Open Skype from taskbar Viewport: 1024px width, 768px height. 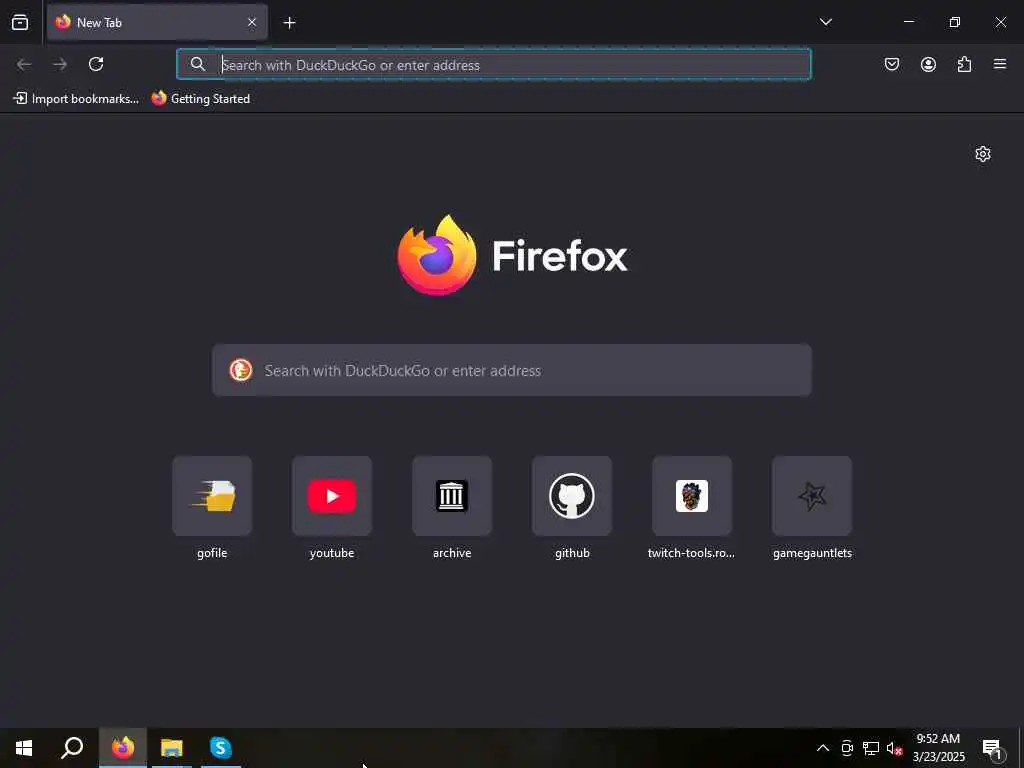[x=221, y=748]
